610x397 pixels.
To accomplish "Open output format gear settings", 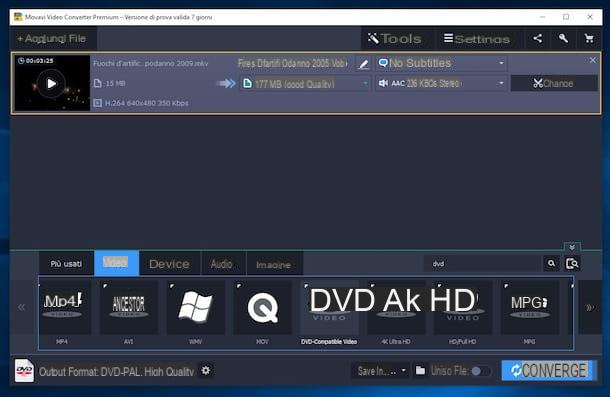I will pyautogui.click(x=206, y=371).
